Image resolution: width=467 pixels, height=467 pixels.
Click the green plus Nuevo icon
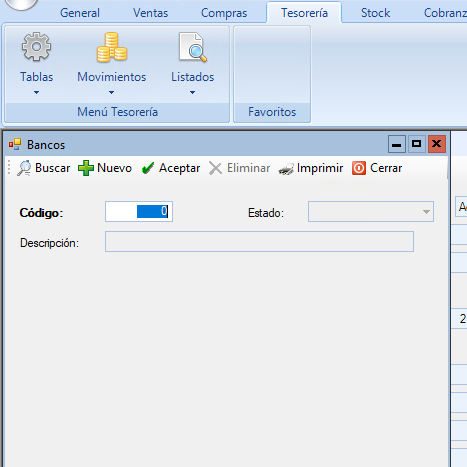pos(86,168)
